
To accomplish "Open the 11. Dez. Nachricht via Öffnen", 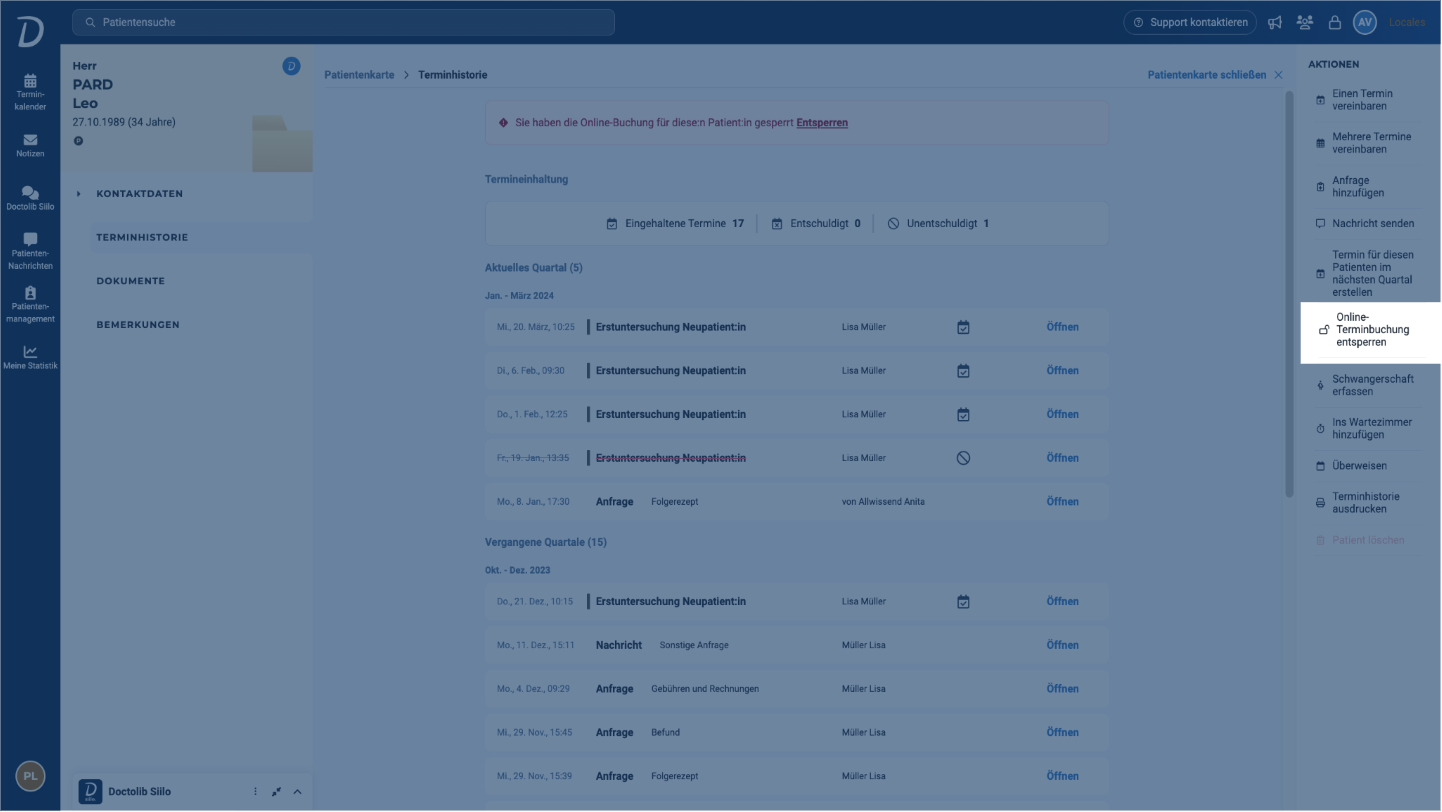I will [x=1062, y=645].
